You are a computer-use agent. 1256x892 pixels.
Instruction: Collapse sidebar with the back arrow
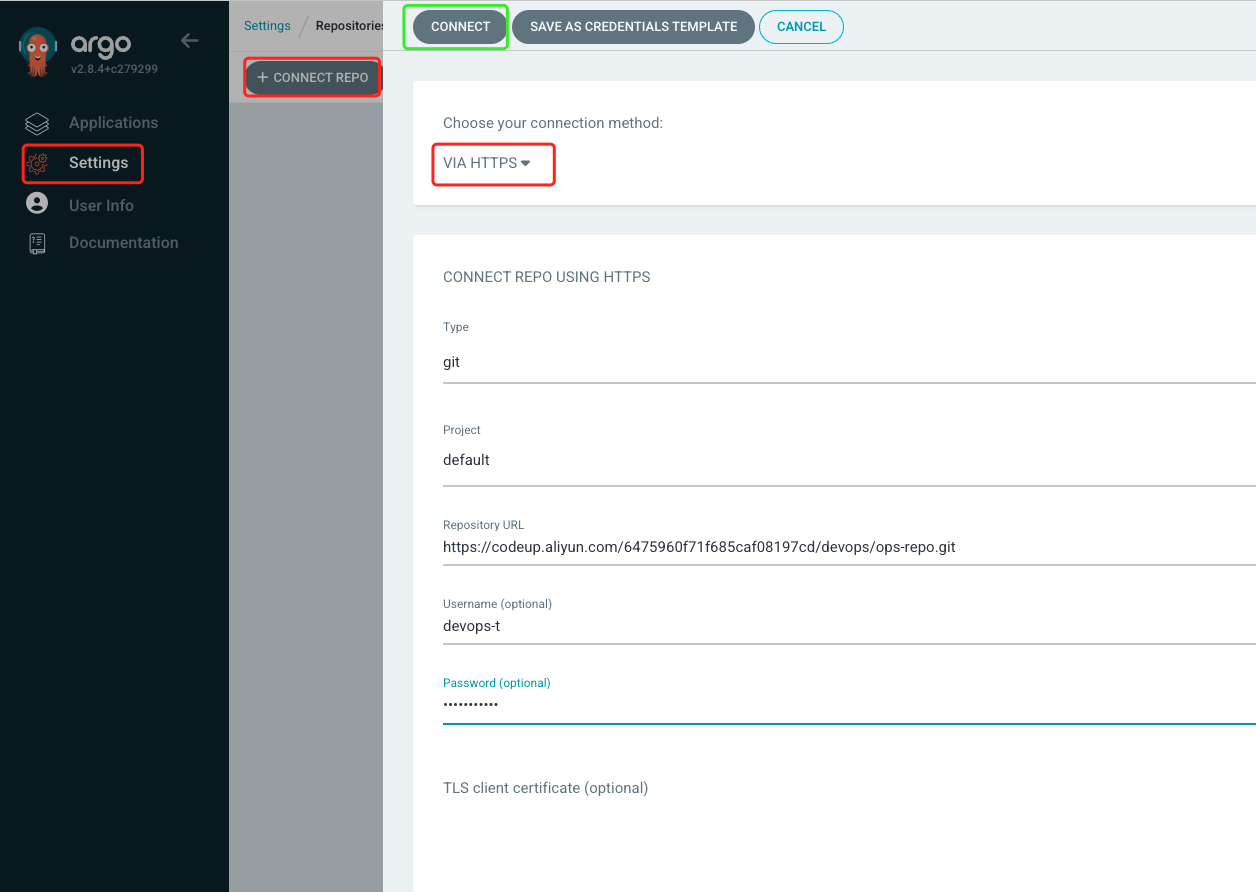[x=189, y=41]
